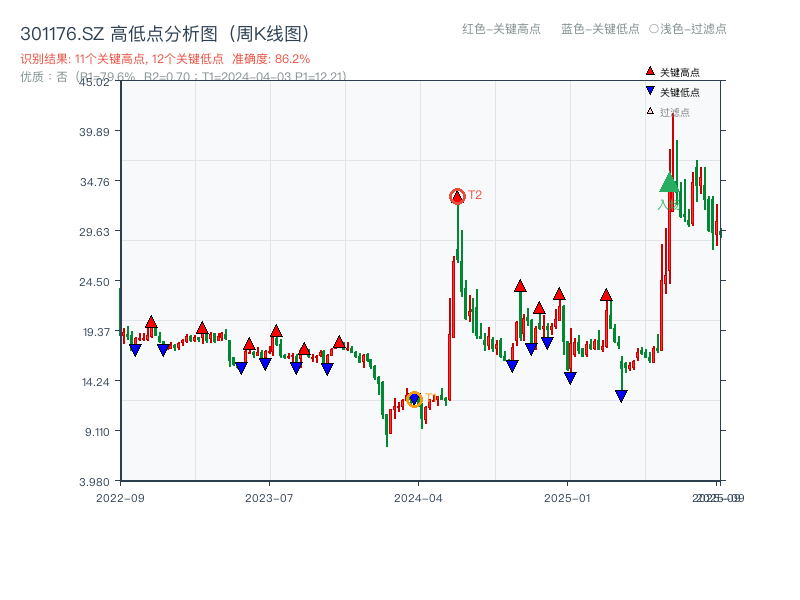
Task: Click x-axis date 2024-04
Action: (418, 498)
